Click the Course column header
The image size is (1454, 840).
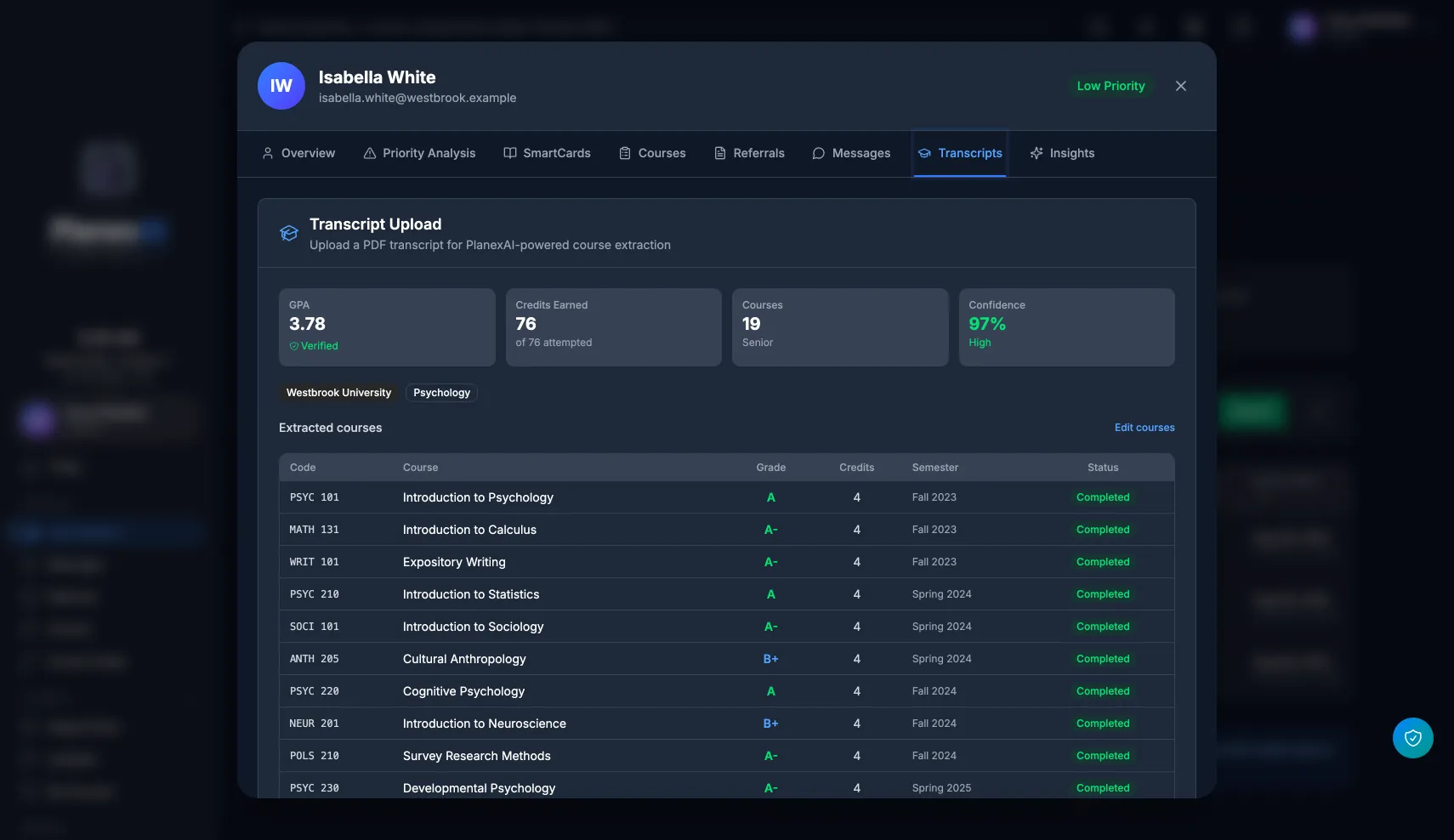421,468
